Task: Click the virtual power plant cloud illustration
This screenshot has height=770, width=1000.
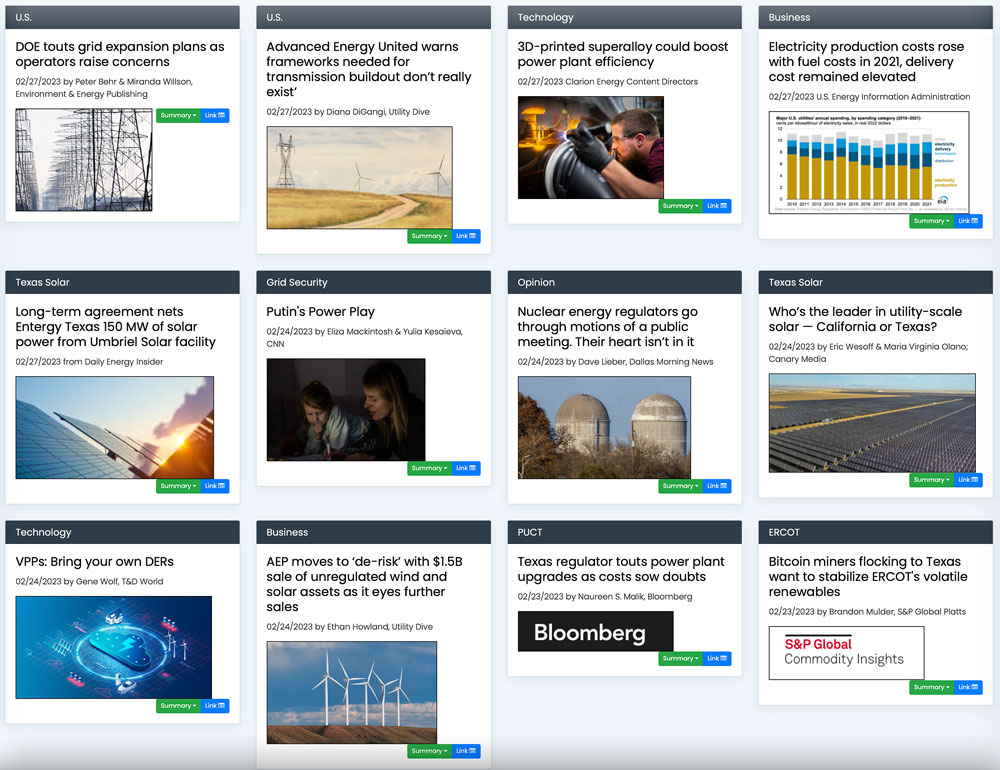Action: tap(114, 647)
